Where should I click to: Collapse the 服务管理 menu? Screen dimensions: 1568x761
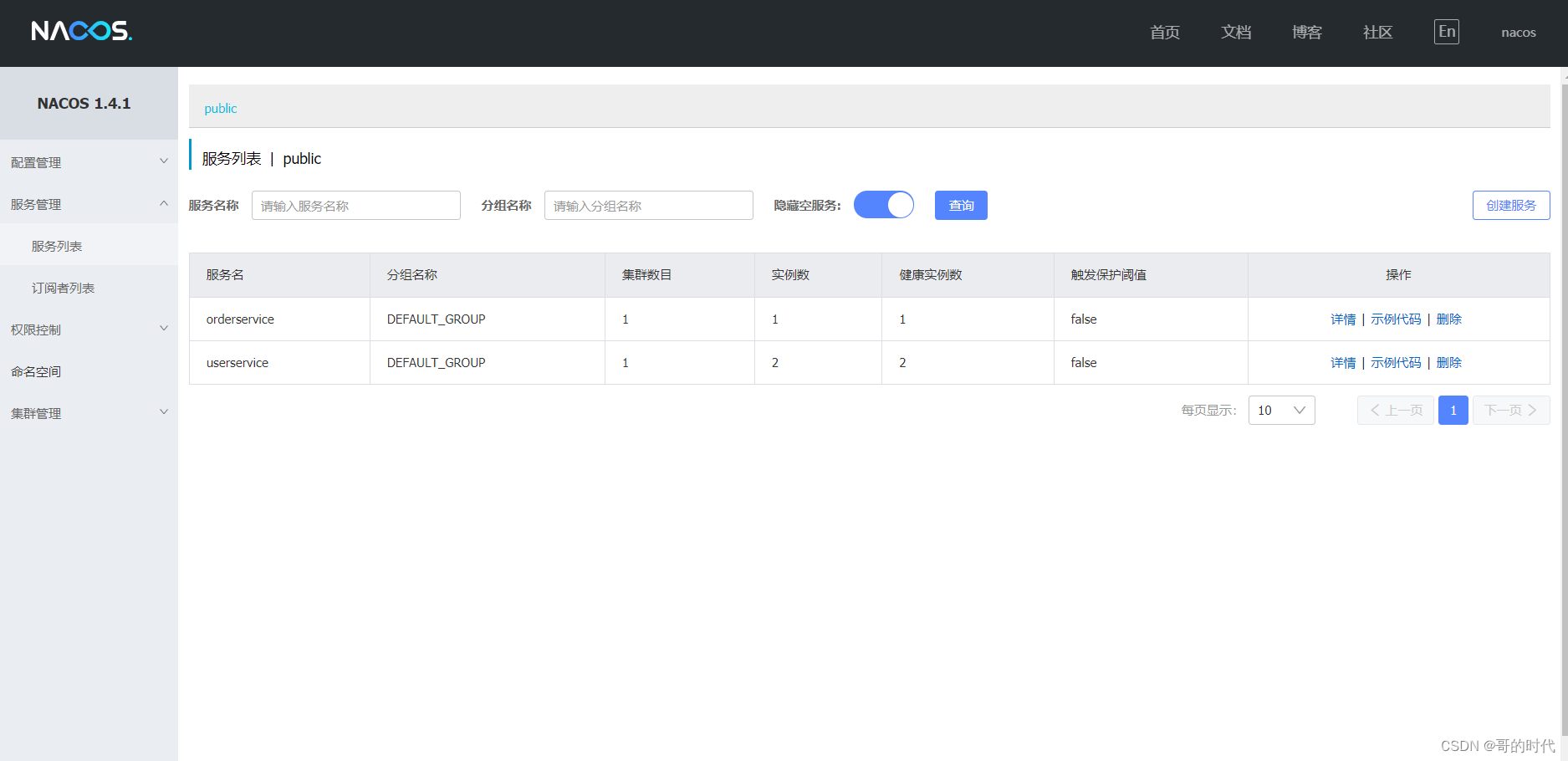tap(89, 204)
